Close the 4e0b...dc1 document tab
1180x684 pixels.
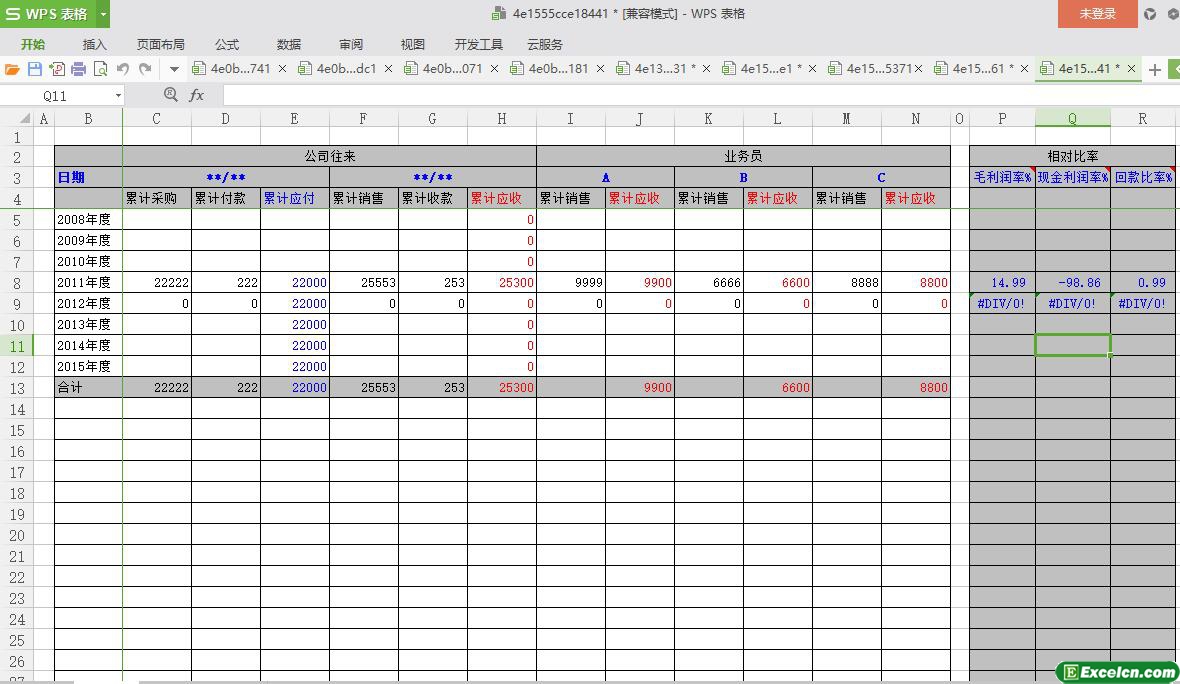click(388, 68)
